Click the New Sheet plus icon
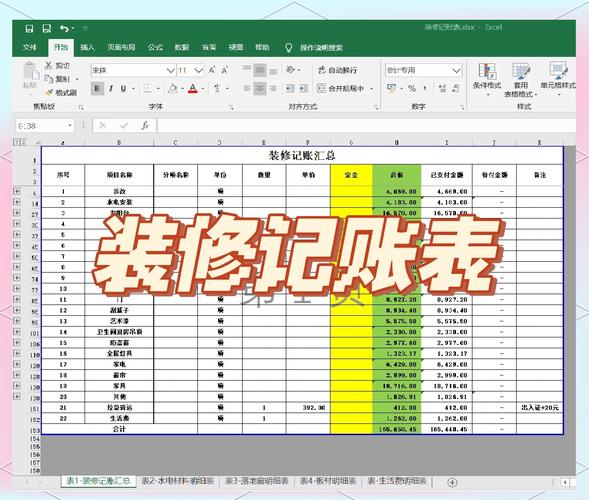This screenshot has height=500, width=589. [453, 482]
